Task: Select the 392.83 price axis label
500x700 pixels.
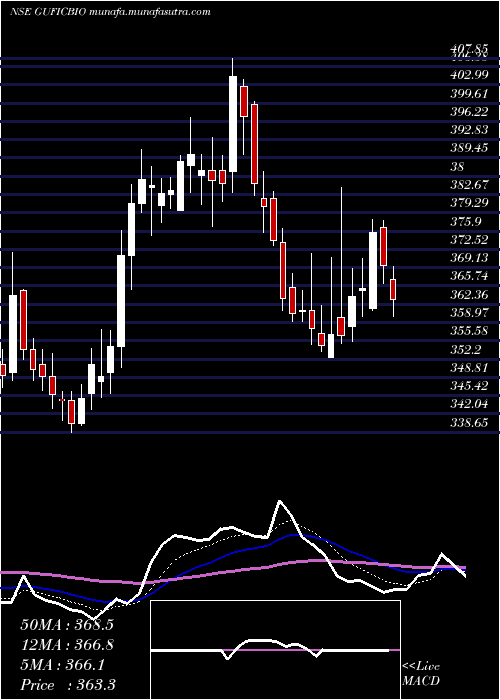Action: 470,130
